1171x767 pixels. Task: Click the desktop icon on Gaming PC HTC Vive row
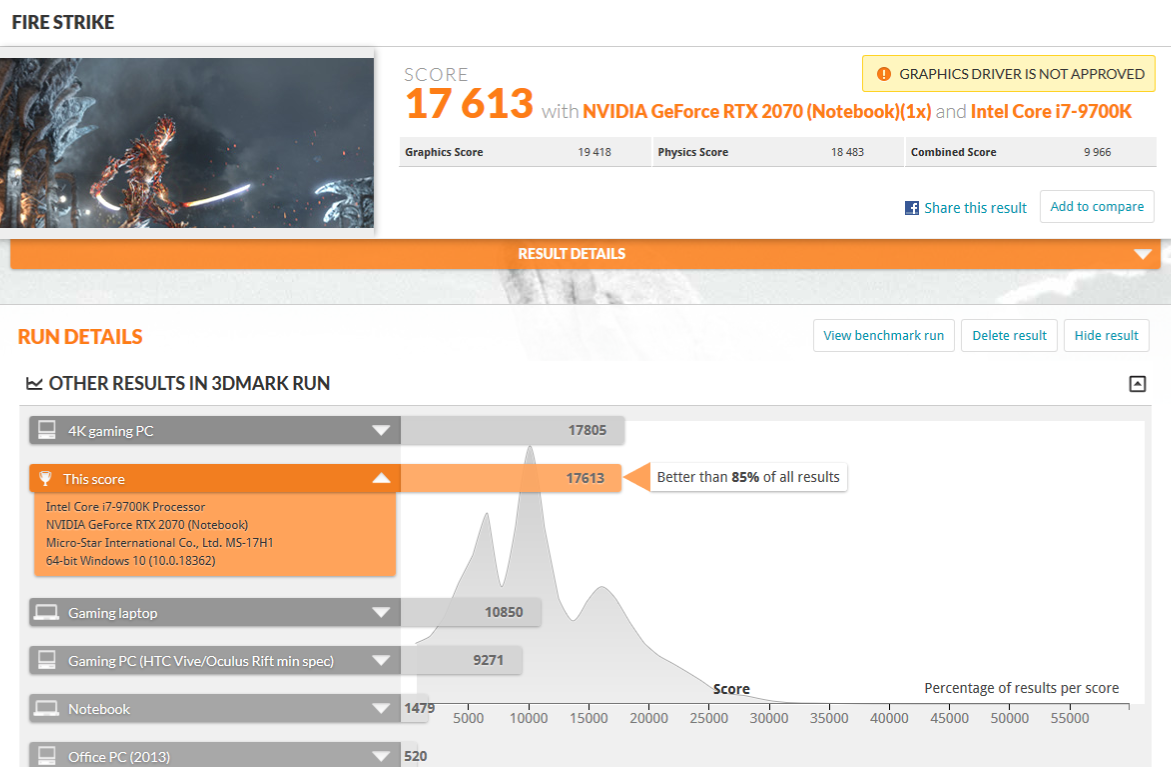pyautogui.click(x=47, y=659)
